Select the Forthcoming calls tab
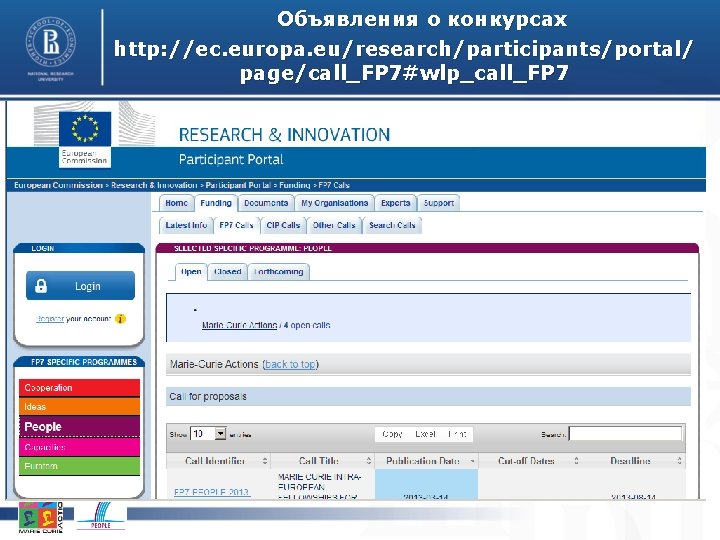720x540 pixels. coord(279,272)
